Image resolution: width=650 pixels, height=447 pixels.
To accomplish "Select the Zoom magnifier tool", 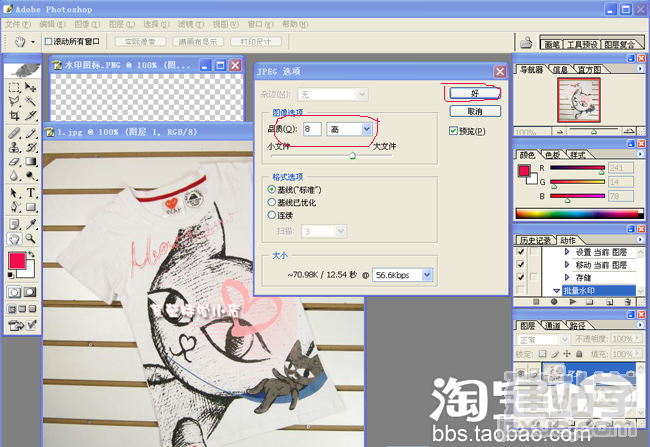I will click(x=30, y=238).
